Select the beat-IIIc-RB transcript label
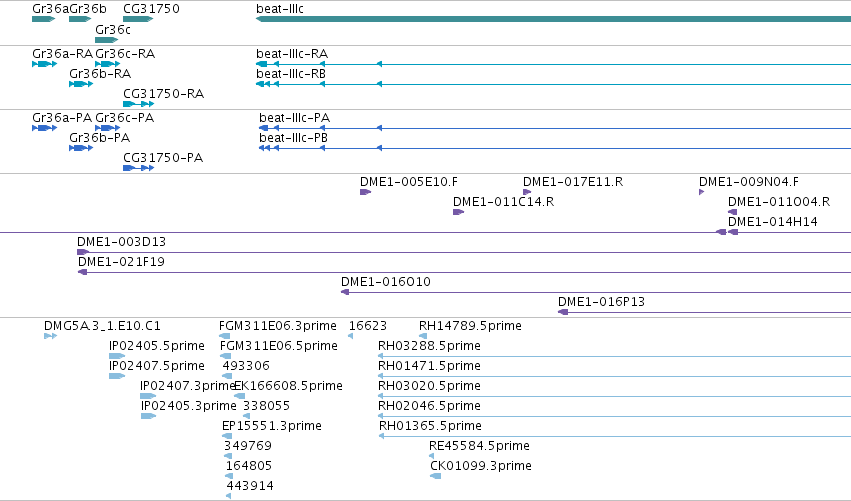Screen dimensions: 851x501 291,74
